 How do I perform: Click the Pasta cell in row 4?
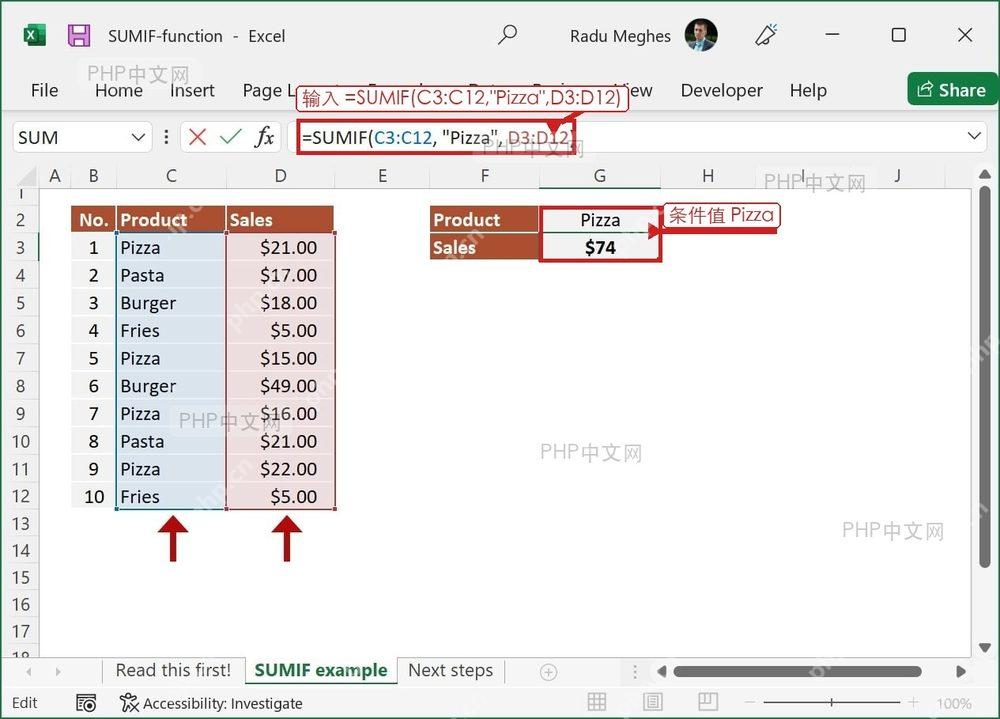click(171, 276)
